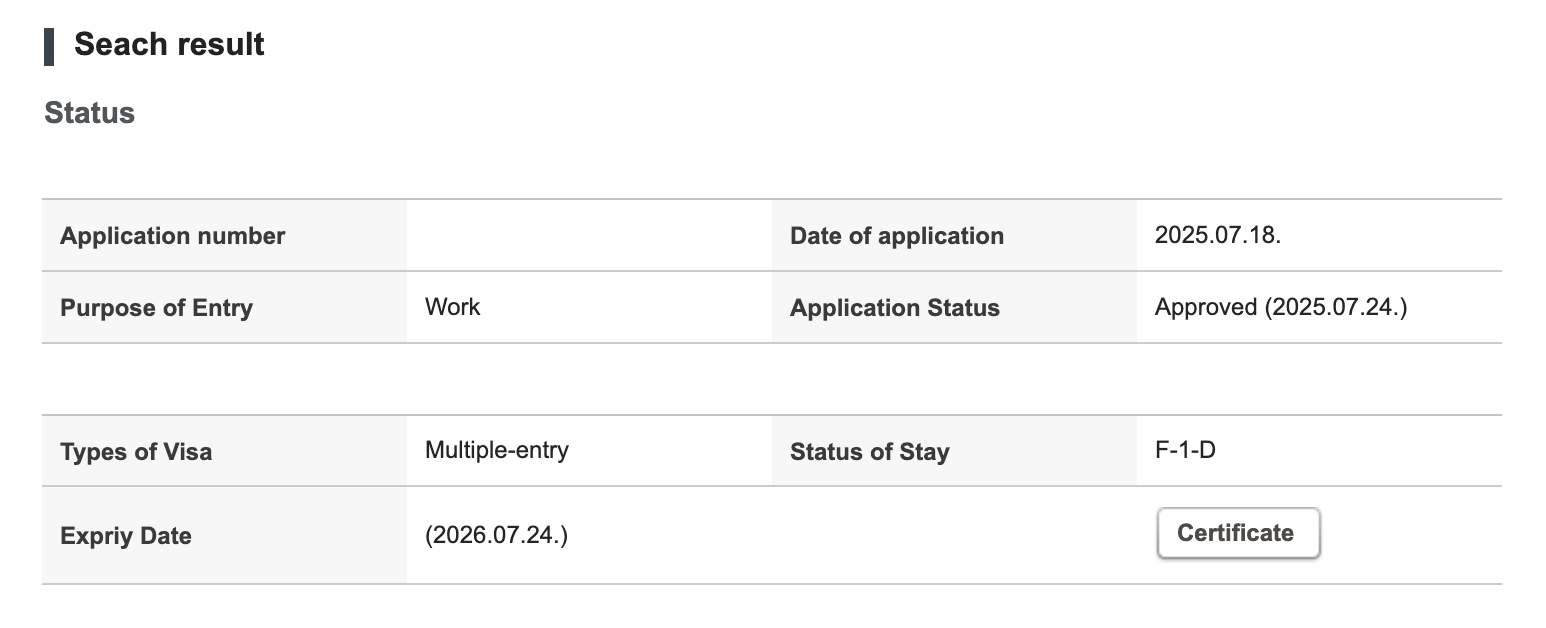
Task: Select the Date of application label
Action: coord(896,236)
